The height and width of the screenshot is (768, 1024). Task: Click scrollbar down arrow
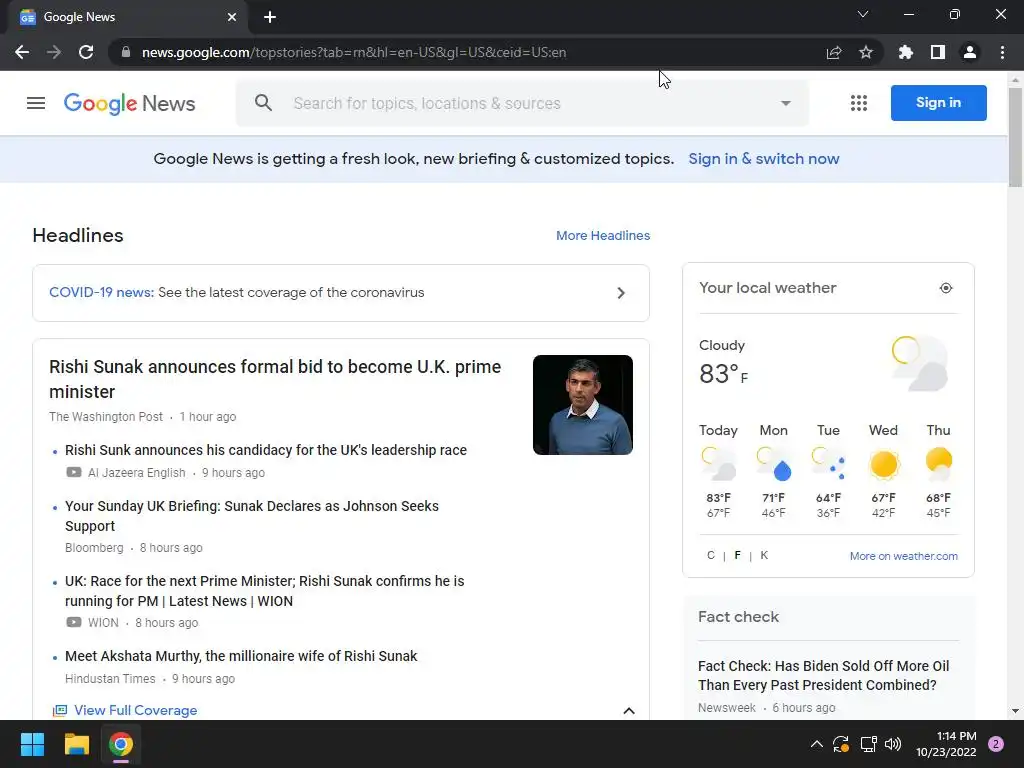point(1015,711)
